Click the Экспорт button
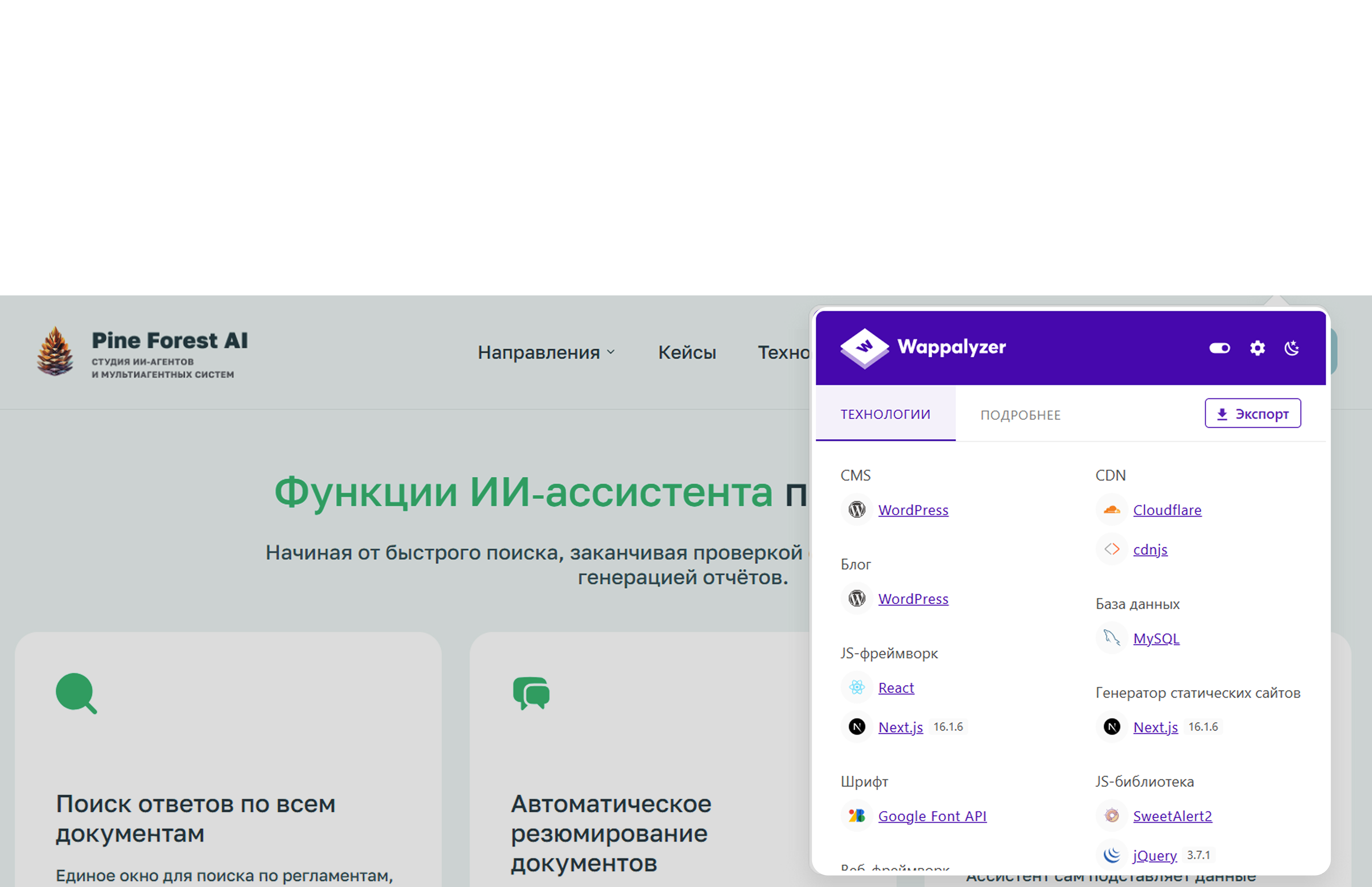This screenshot has height=887, width=1372. coord(1253,413)
